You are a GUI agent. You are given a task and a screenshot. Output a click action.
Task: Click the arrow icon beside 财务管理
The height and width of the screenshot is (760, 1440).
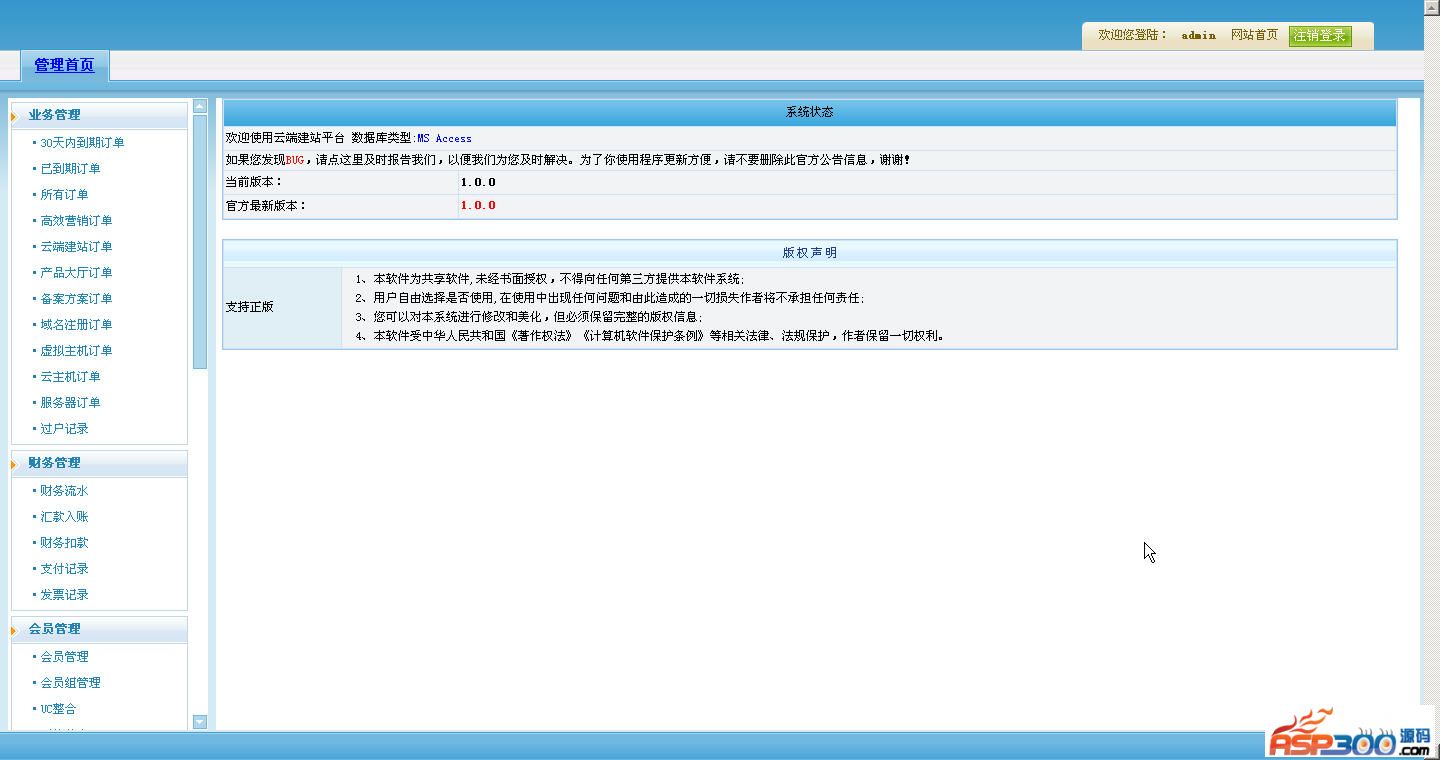coord(14,464)
